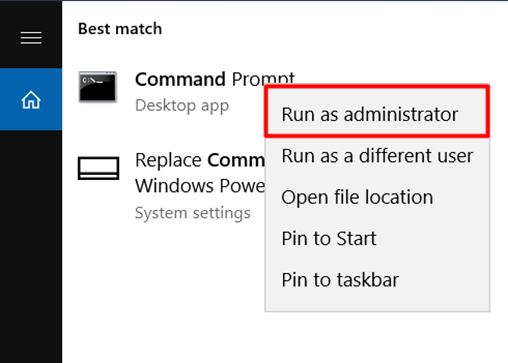Click the Desktop app subtitle text
Image resolution: width=508 pixels, height=363 pixels.
pyautogui.click(x=182, y=106)
